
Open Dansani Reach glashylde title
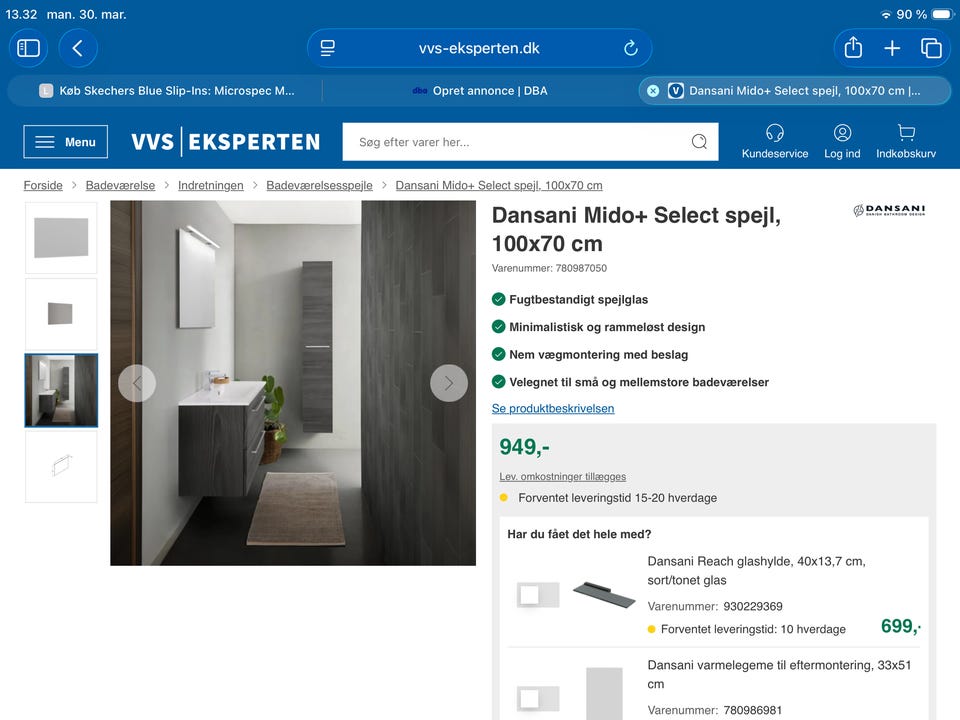[x=756, y=571]
